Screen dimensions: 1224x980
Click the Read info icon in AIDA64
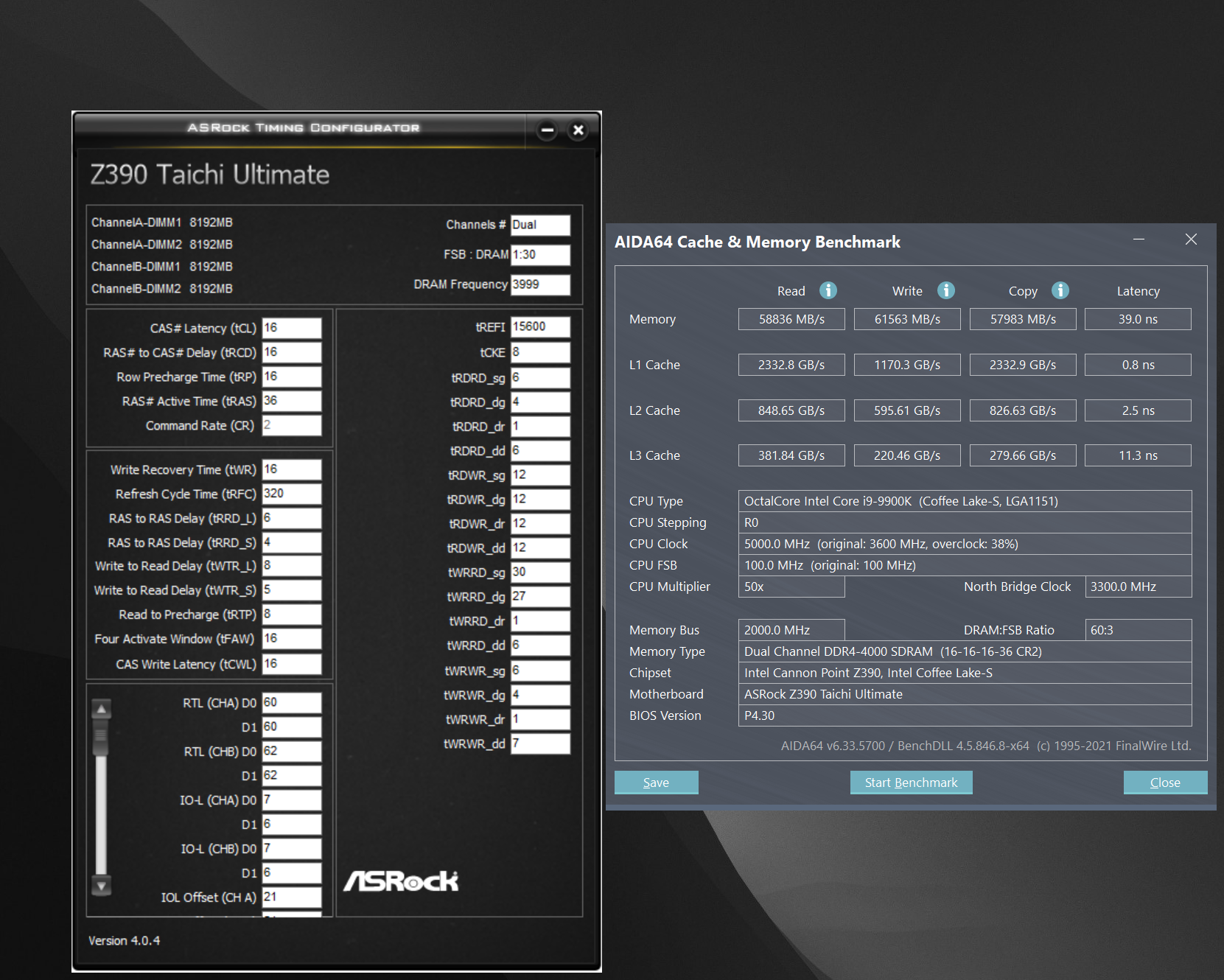828,290
